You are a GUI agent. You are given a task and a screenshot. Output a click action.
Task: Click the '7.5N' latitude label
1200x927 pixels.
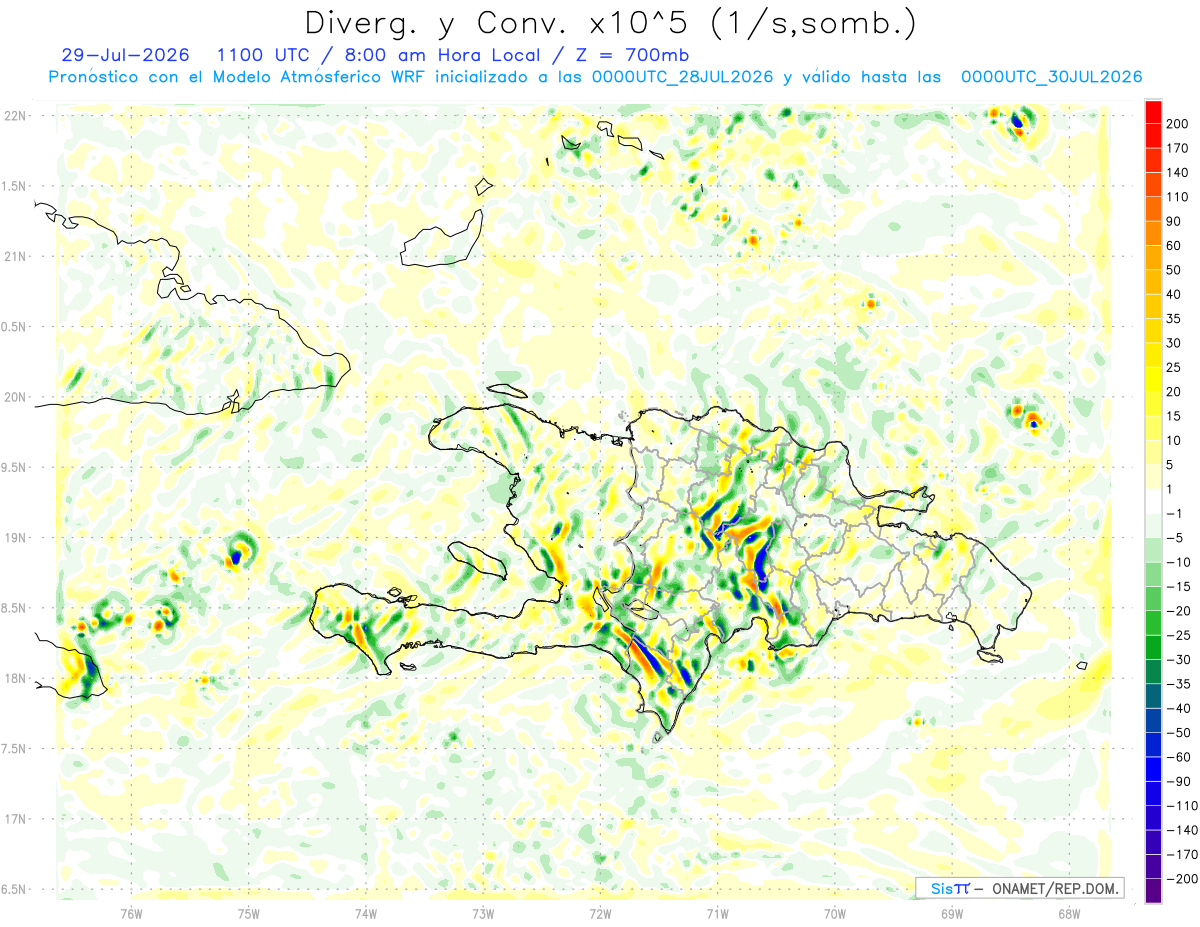[15, 748]
